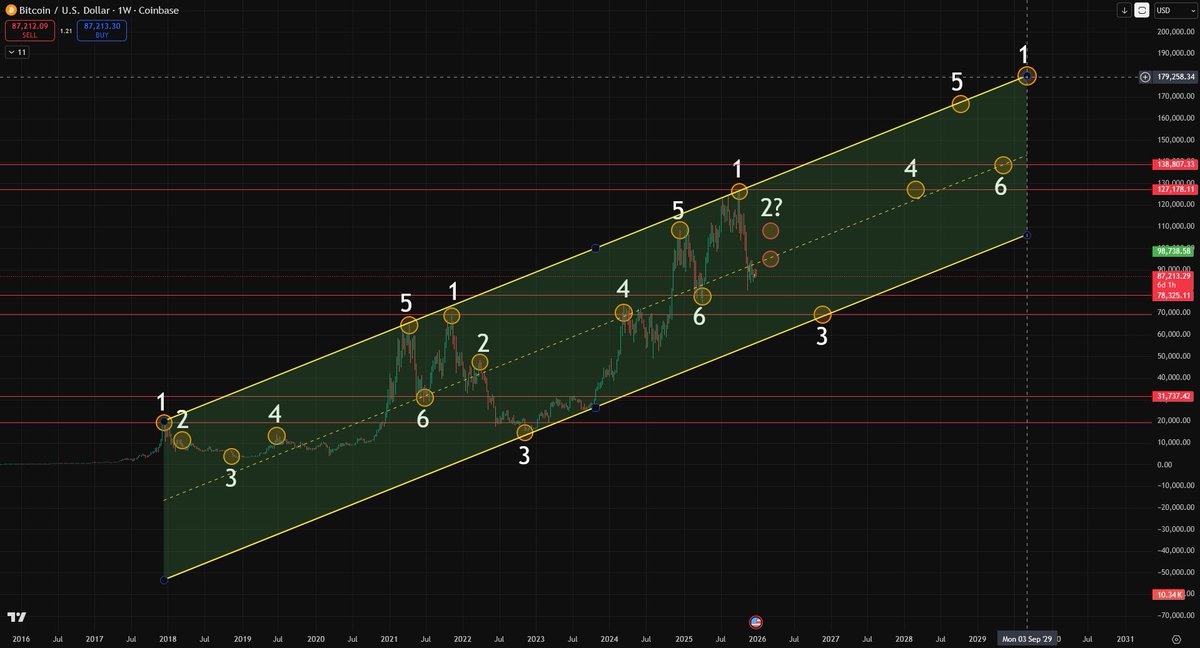1200x648 pixels.
Task: Select the 127,178.11 red price label
Action: point(1173,188)
